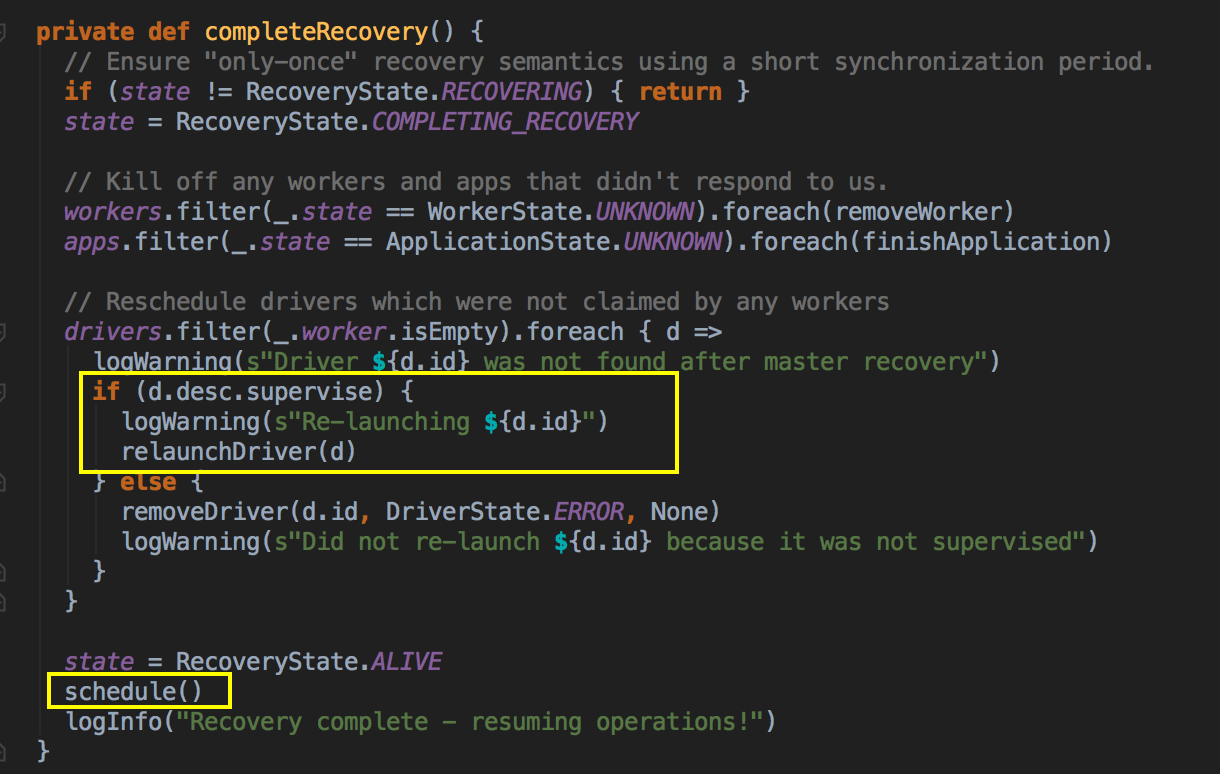Collapse the completeRecovery method fold marker

tap(3, 31)
